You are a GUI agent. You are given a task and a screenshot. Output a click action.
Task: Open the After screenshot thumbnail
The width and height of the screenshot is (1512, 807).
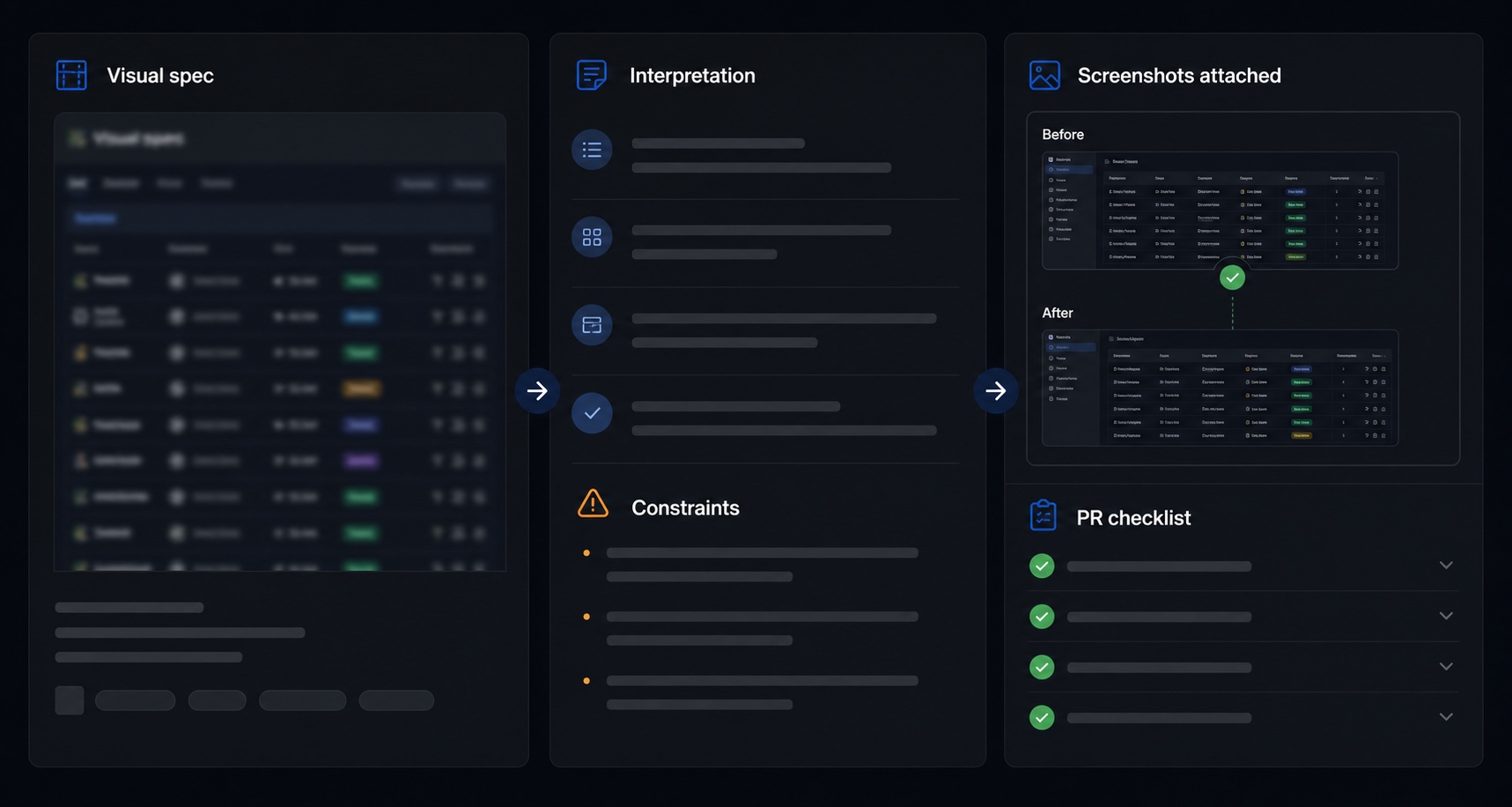1220,388
